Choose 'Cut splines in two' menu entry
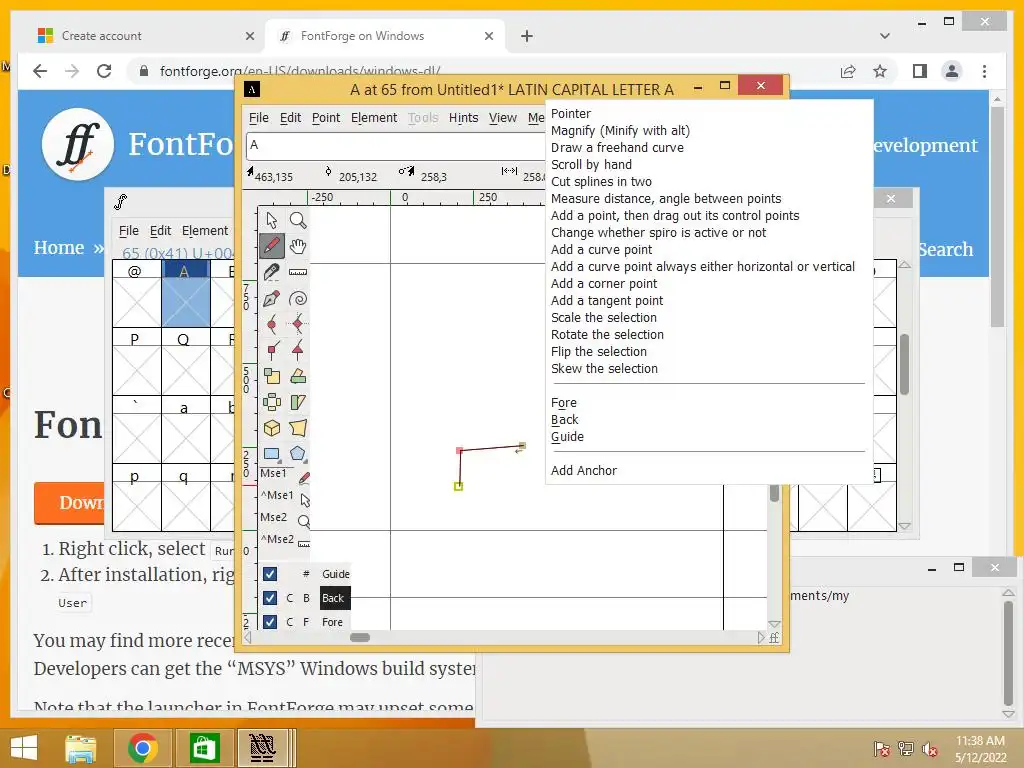Viewport: 1024px width, 768px height. [601, 182]
